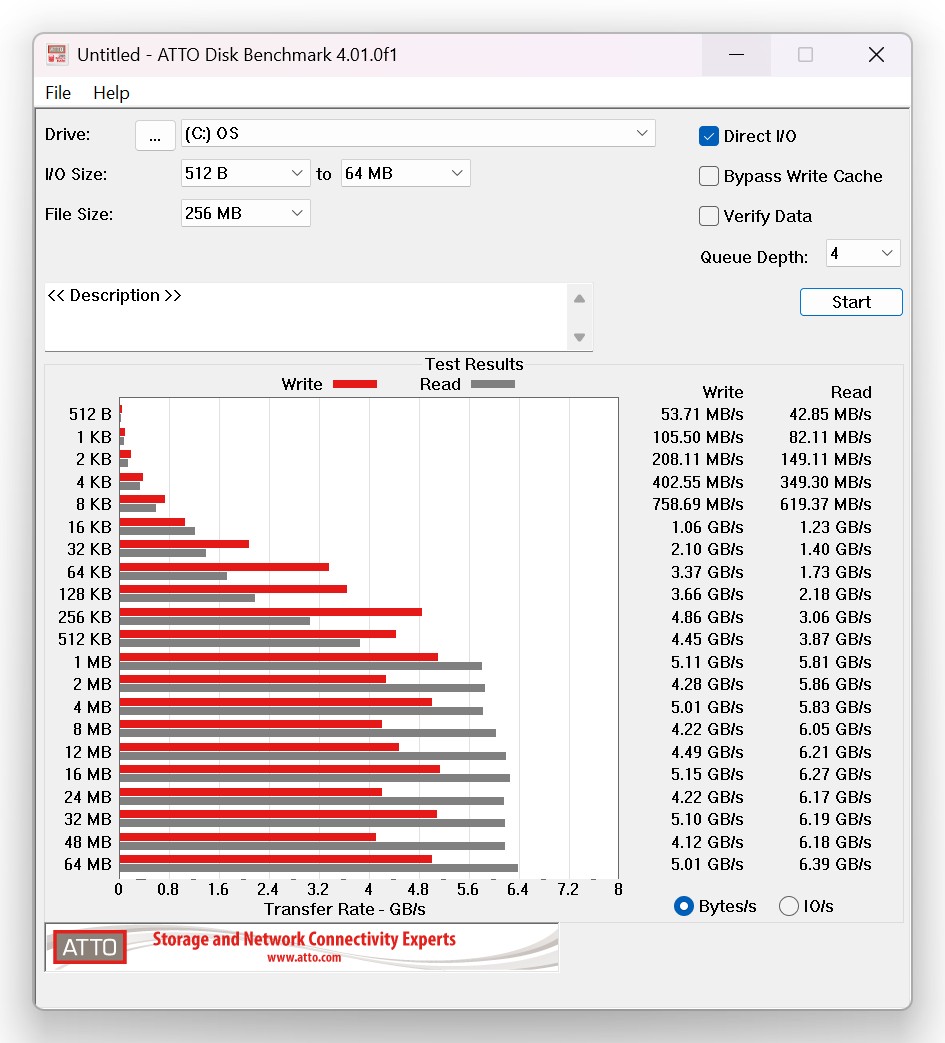Click the 16 MB row label

[x=88, y=774]
